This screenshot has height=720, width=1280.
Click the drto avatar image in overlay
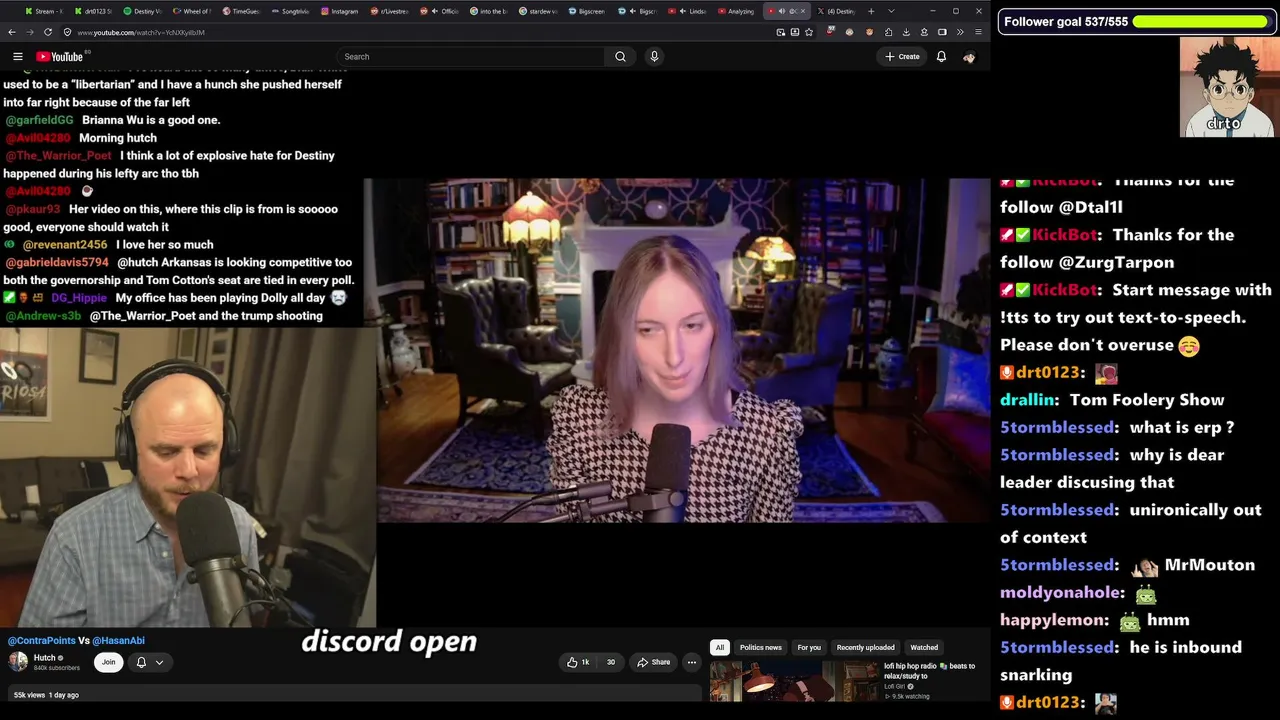pos(1228,87)
